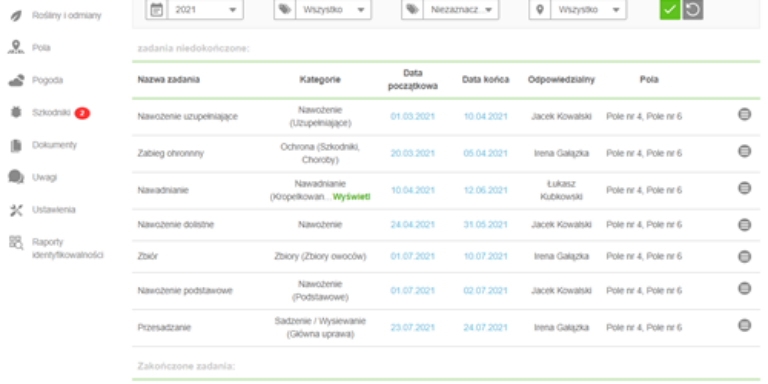The width and height of the screenshot is (768, 384).
Task: Open row menu for Zbiór
Action: tap(744, 257)
